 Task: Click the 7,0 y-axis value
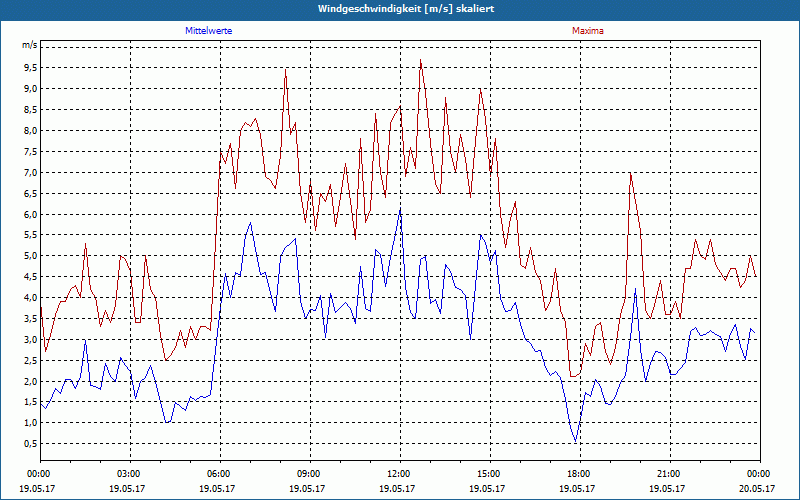31,172
